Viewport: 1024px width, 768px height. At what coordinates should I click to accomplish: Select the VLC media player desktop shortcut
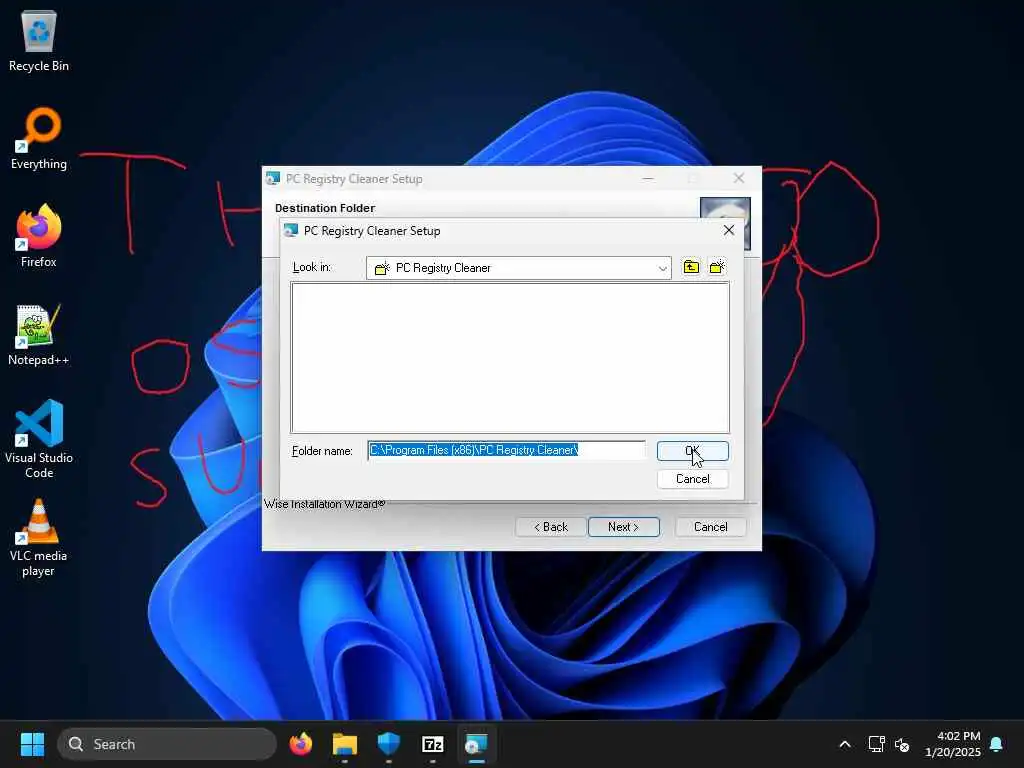[39, 538]
